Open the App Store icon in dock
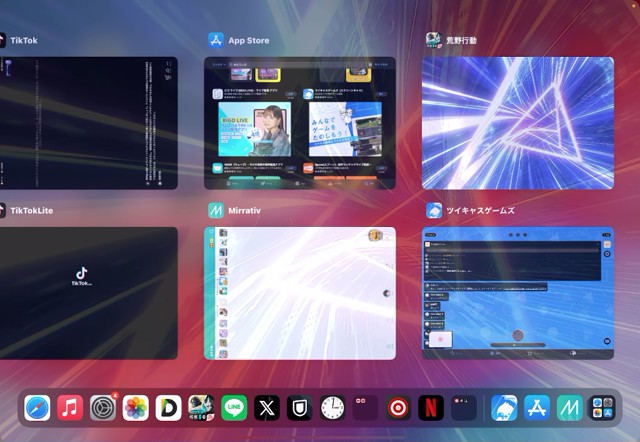Viewport: 640px width, 442px height. pyautogui.click(x=537, y=408)
